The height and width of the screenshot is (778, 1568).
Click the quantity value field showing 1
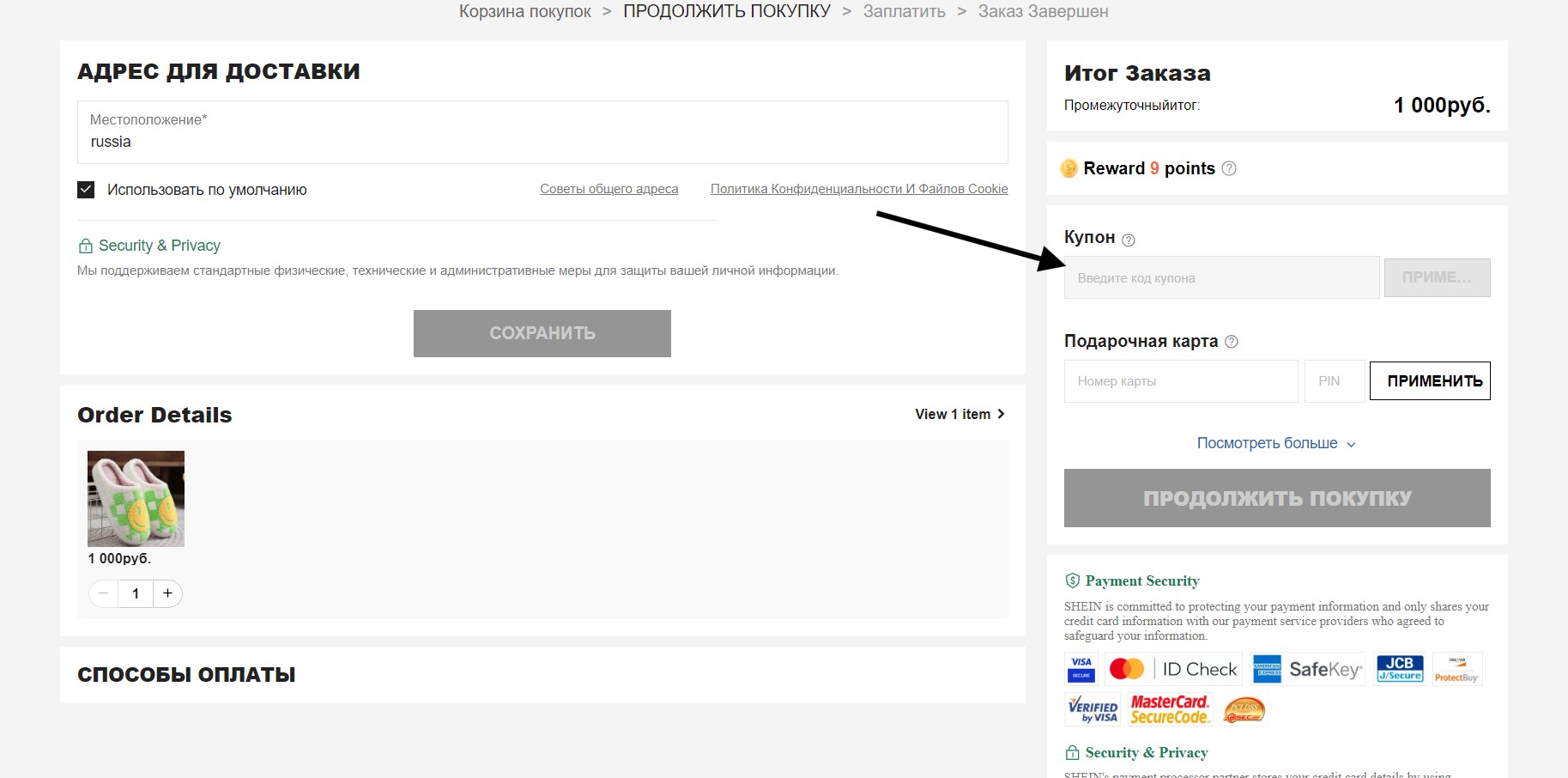pos(136,593)
